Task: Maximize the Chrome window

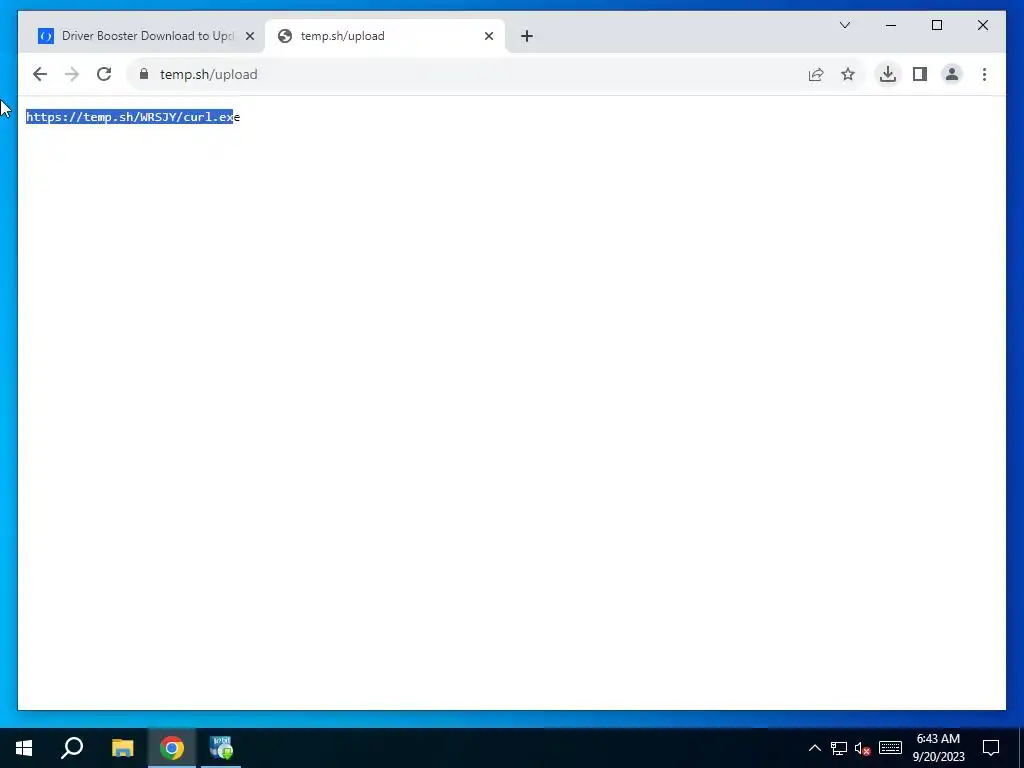Action: click(936, 25)
